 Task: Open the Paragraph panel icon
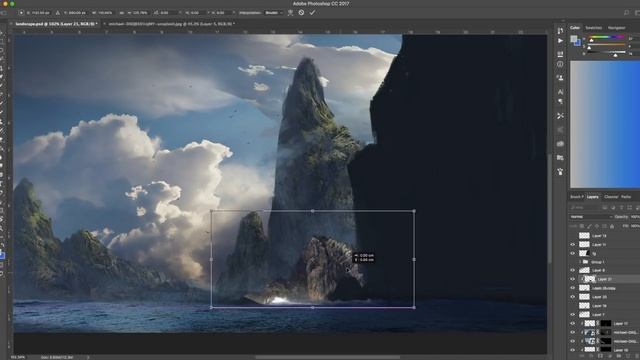560,101
